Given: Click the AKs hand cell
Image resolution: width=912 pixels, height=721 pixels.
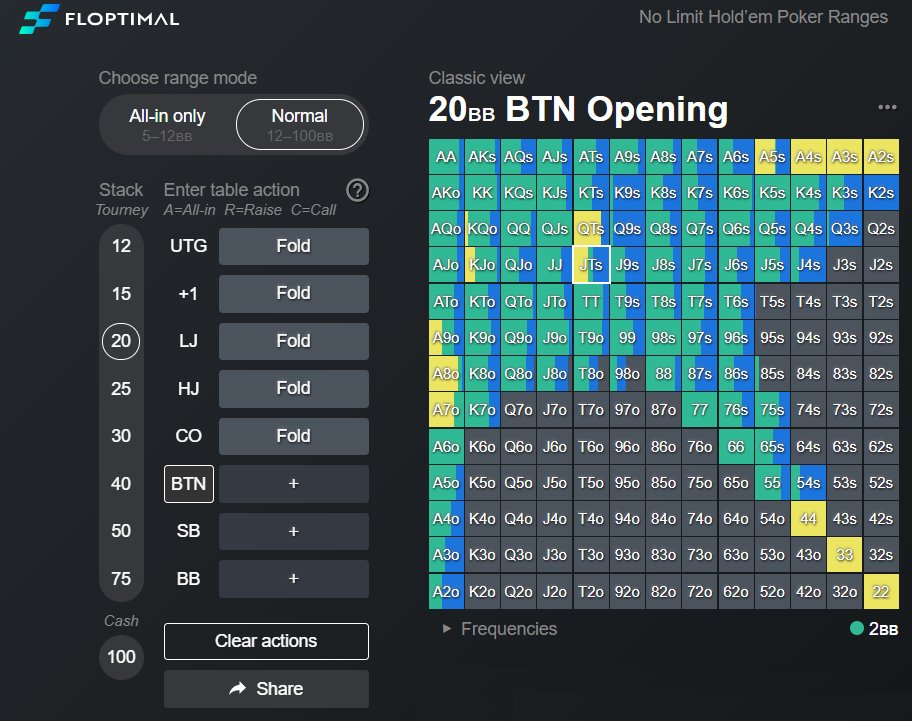Looking at the screenshot, I should tap(482, 157).
